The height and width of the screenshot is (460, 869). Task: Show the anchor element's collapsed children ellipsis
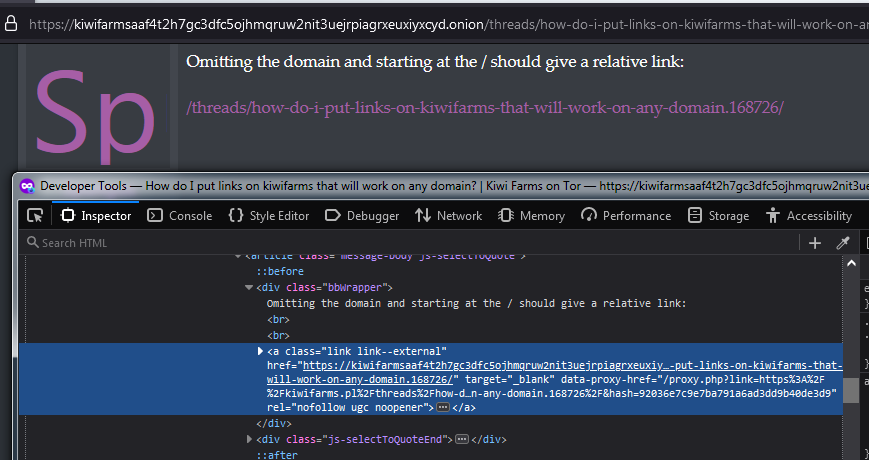coord(442,407)
